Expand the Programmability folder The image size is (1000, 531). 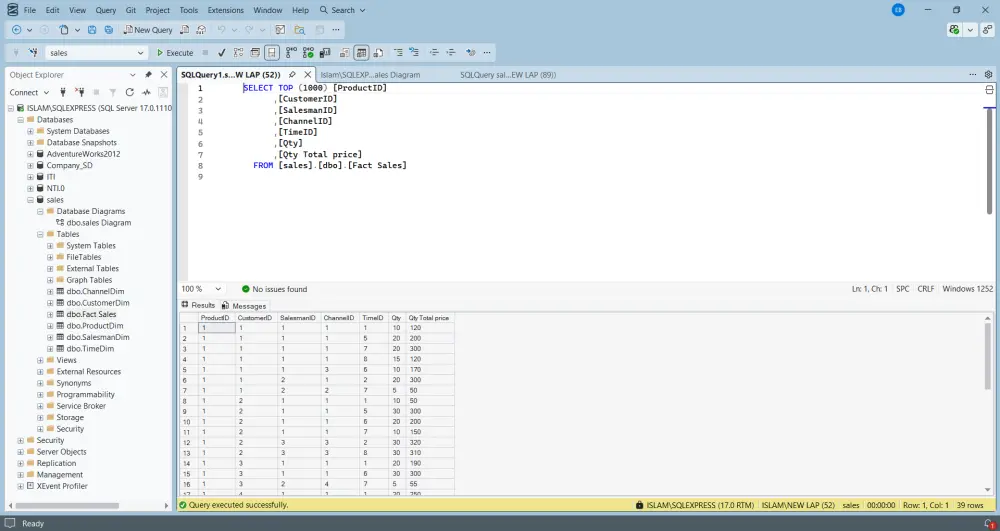40,395
